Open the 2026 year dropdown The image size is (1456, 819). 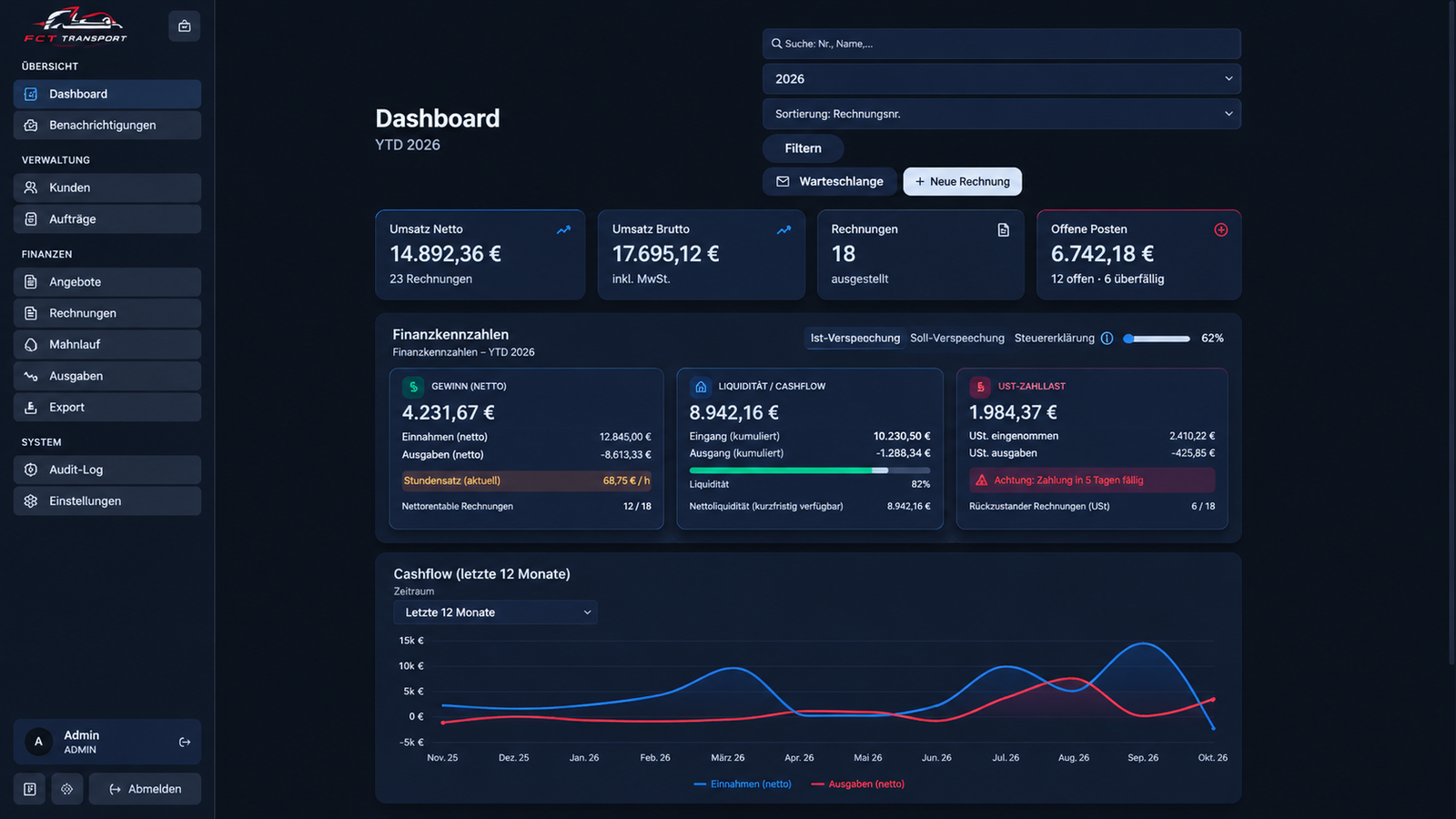pos(1002,79)
